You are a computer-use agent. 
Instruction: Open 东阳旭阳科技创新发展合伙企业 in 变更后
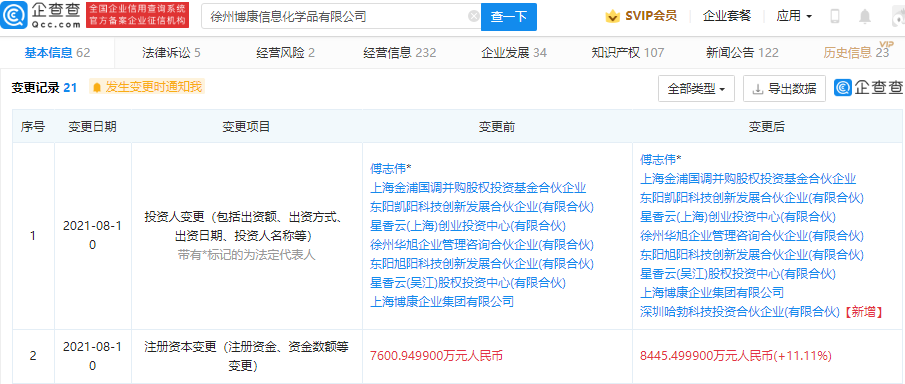752,254
